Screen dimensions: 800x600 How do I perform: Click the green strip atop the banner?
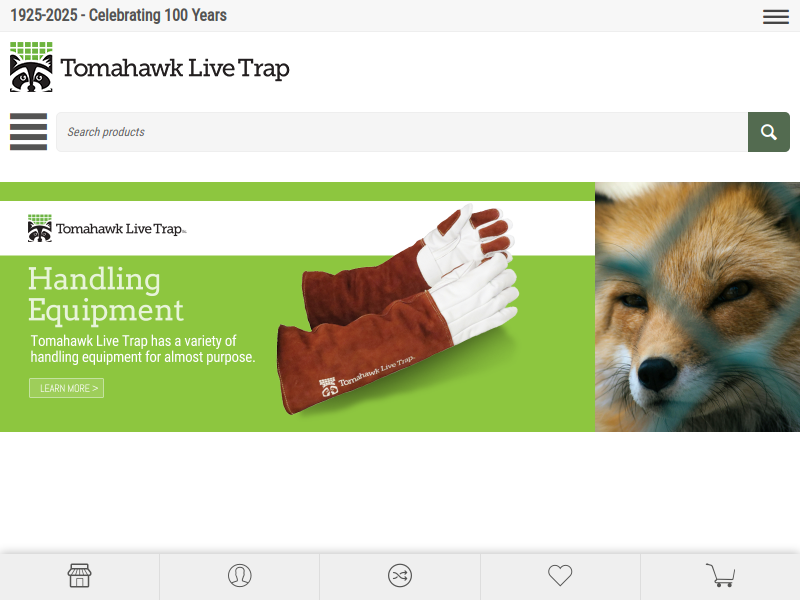[x=297, y=191]
